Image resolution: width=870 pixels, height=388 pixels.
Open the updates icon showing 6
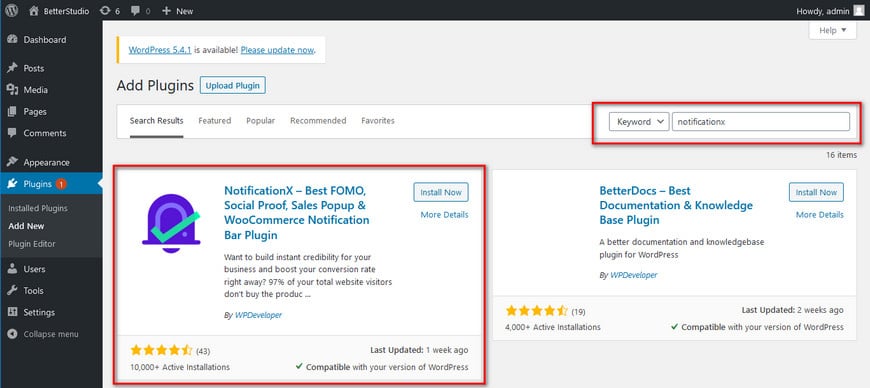(104, 11)
